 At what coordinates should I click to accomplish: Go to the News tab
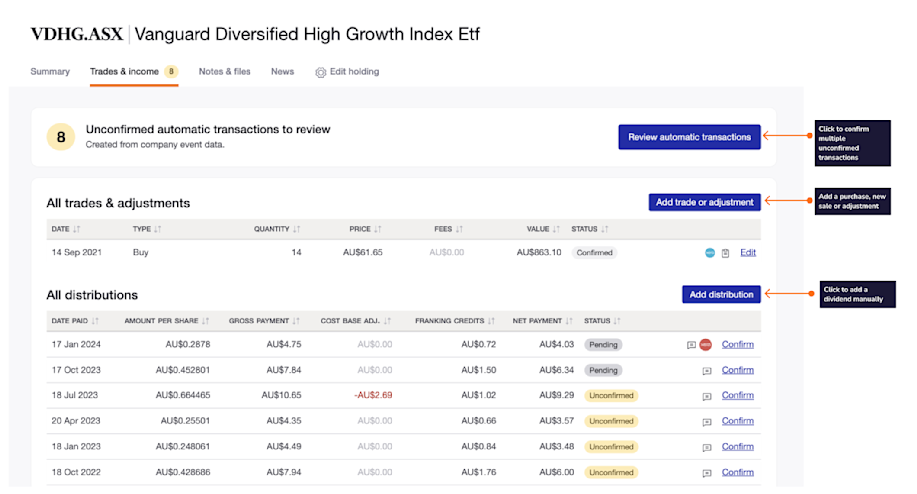(282, 71)
